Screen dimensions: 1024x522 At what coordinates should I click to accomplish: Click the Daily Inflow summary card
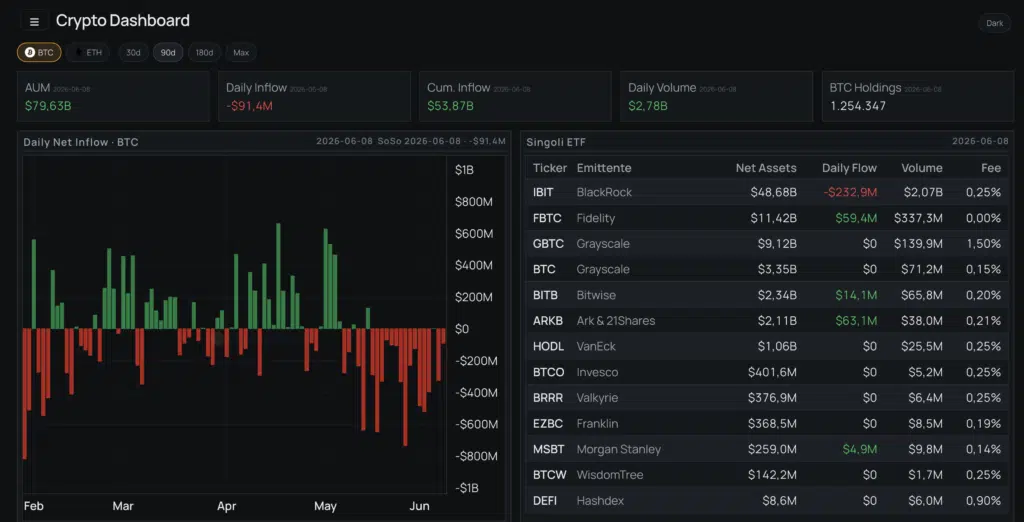[x=314, y=97]
